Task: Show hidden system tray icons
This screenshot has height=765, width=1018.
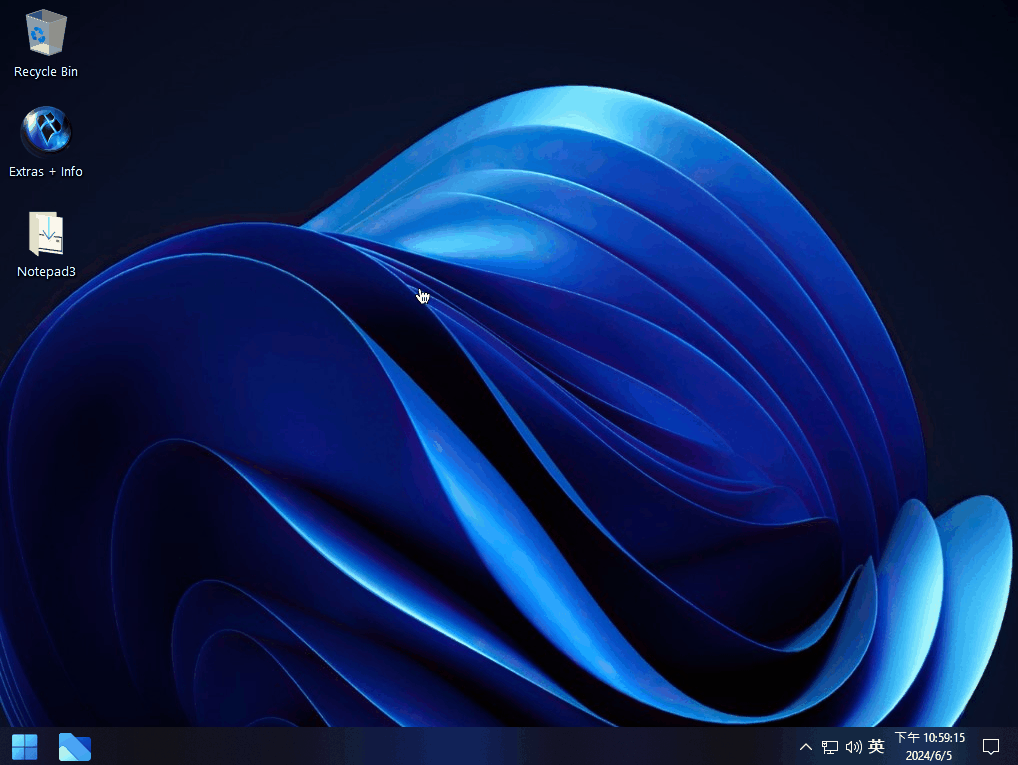Action: coord(806,747)
